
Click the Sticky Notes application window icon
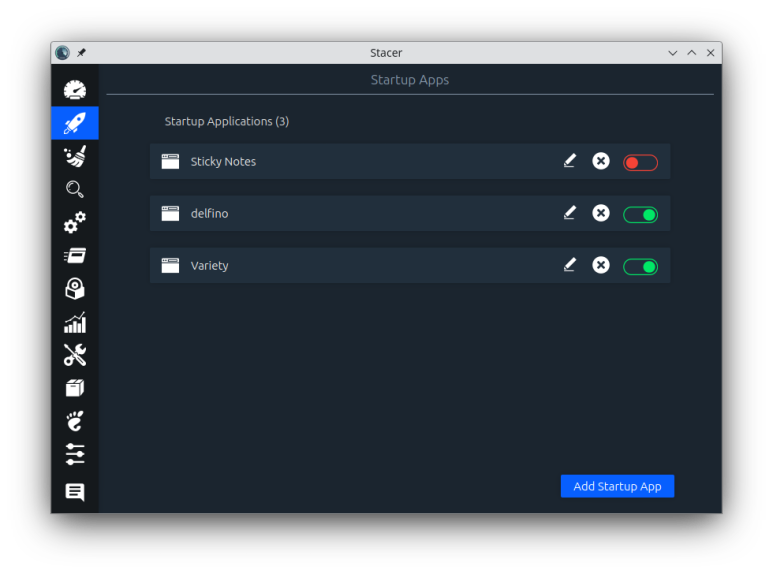click(x=170, y=161)
